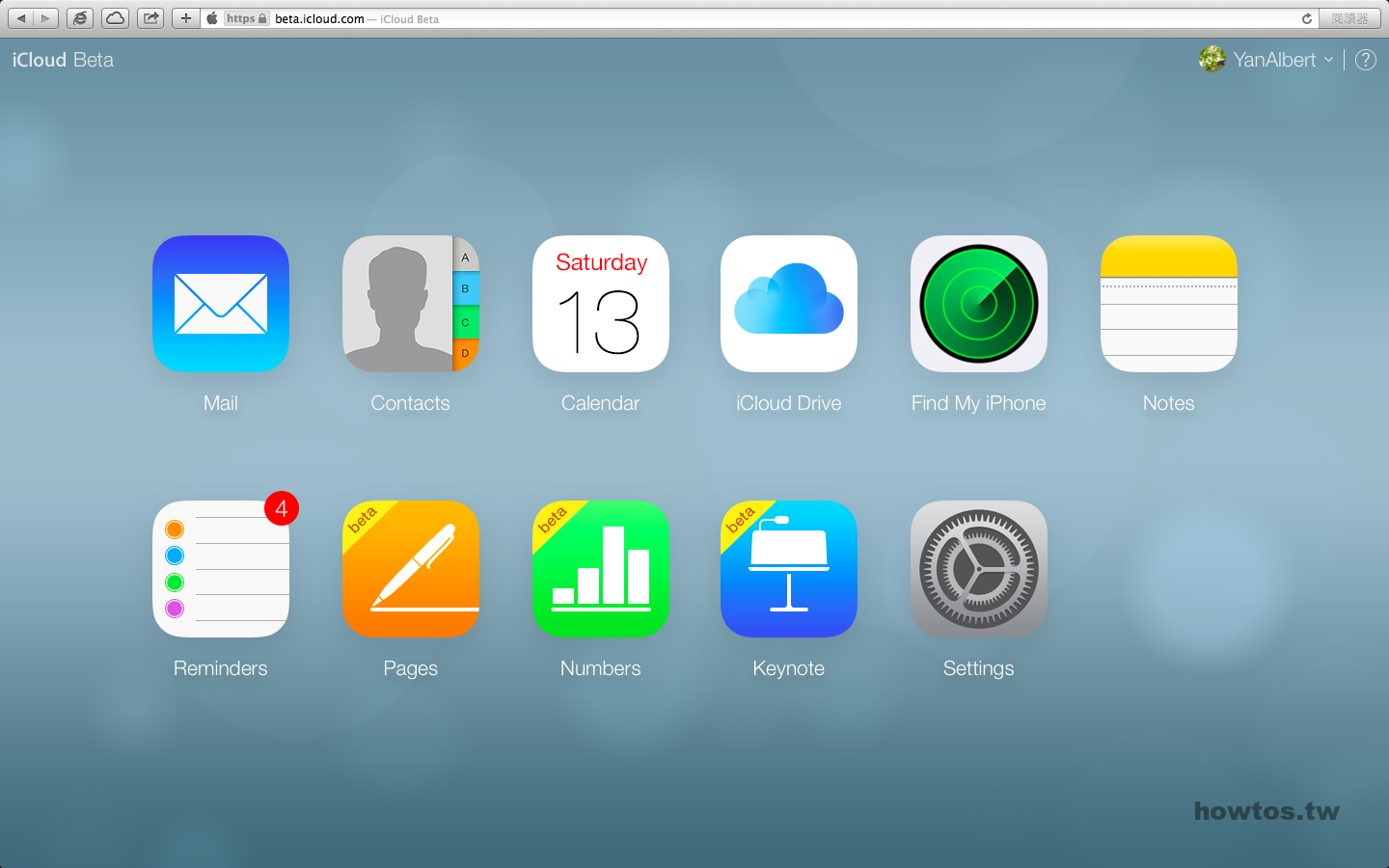Image resolution: width=1389 pixels, height=868 pixels.
Task: Click the Keynote label text
Action: [789, 668]
